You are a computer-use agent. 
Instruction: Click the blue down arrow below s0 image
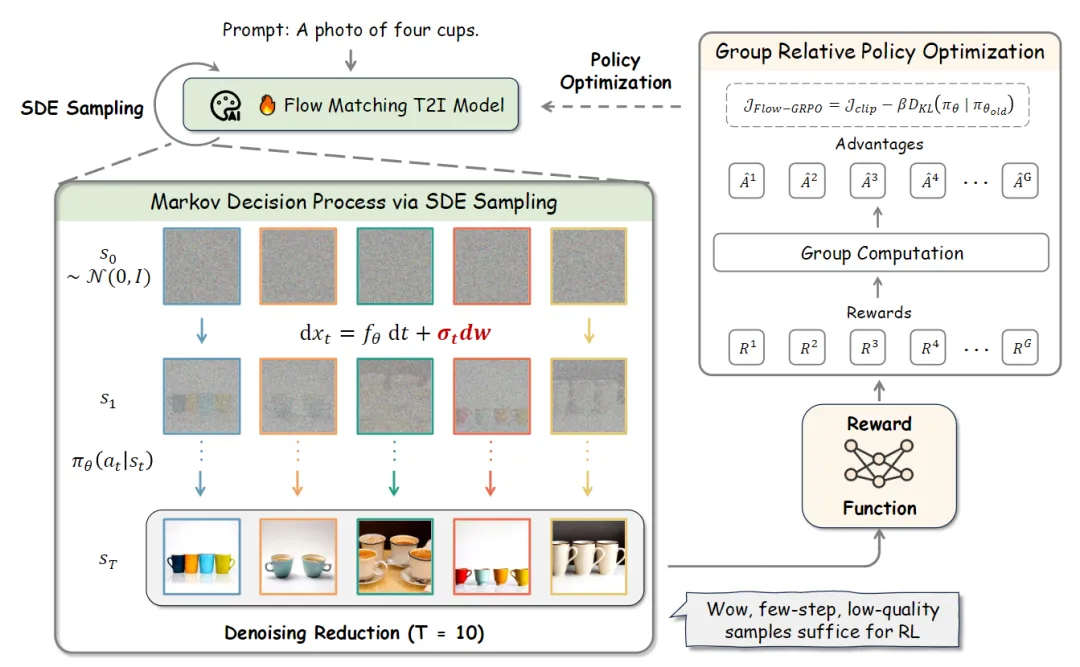click(202, 331)
